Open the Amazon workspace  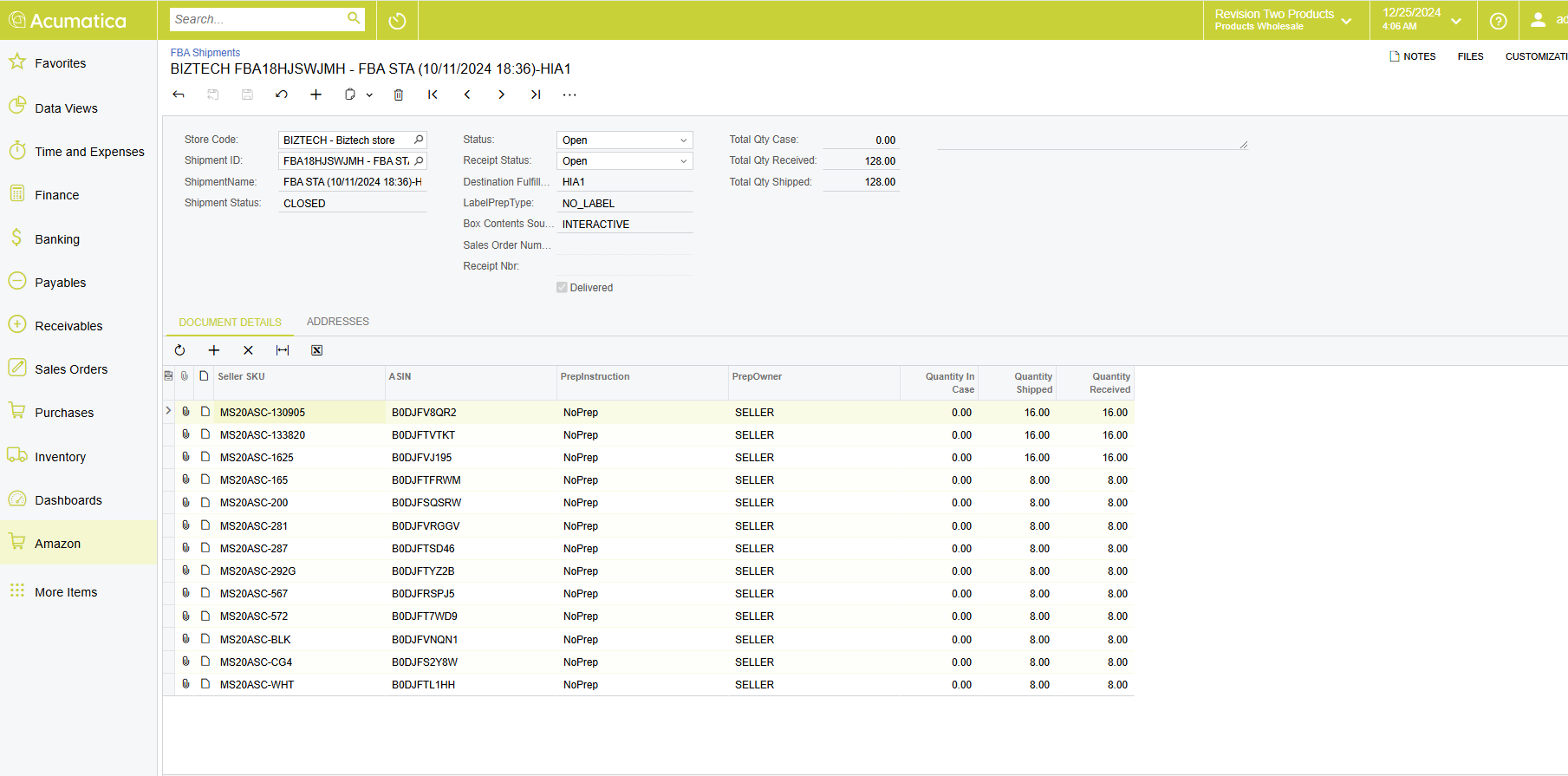78,544
